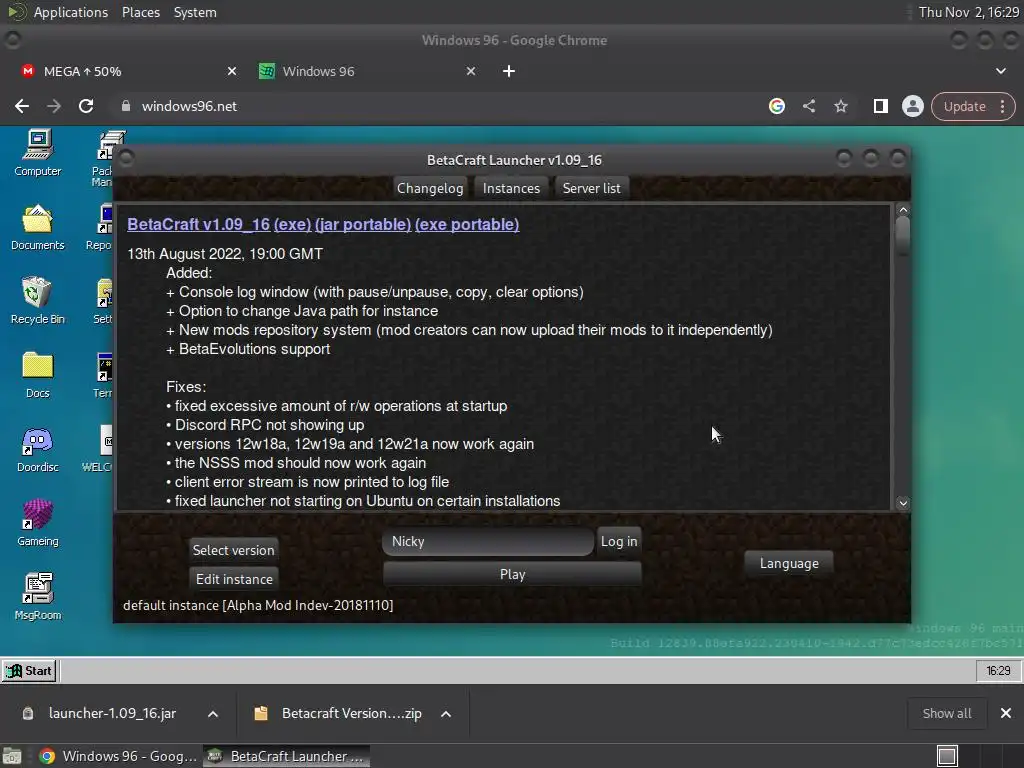
Task: Switch to BetaCraft Launcher in bottom panel
Action: [x=287, y=756]
